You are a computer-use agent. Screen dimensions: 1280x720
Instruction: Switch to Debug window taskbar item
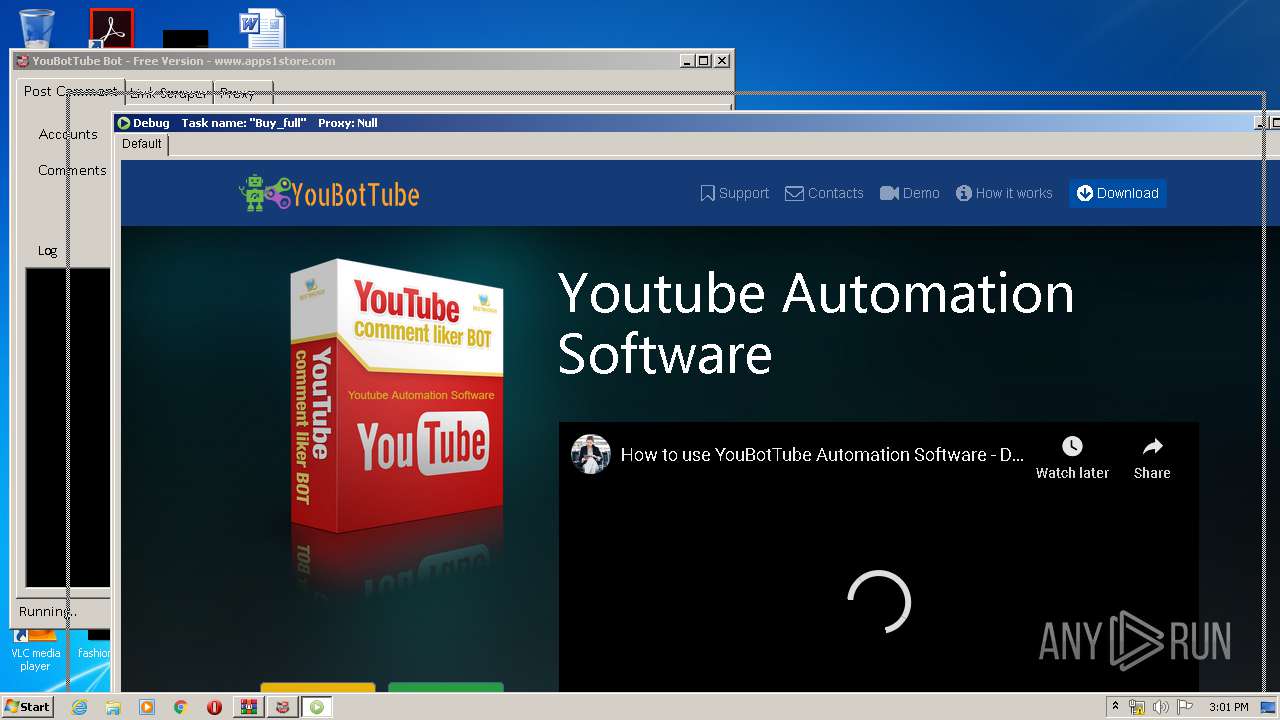pyautogui.click(x=317, y=707)
